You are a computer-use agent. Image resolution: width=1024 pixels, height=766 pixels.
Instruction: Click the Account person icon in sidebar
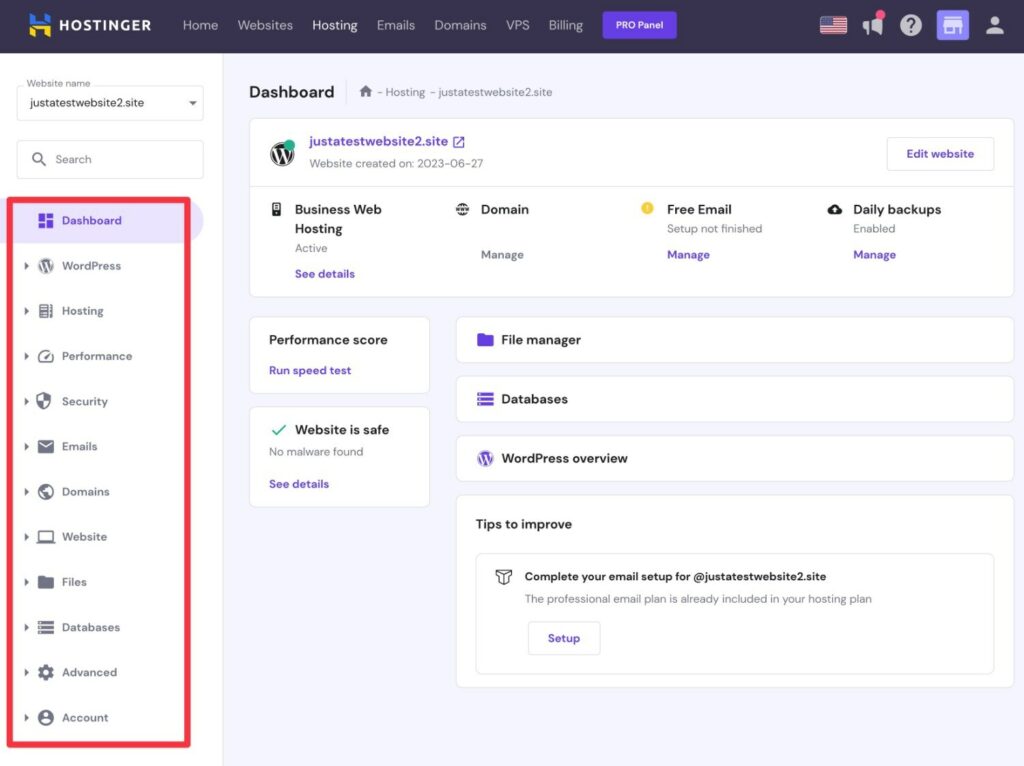[46, 717]
